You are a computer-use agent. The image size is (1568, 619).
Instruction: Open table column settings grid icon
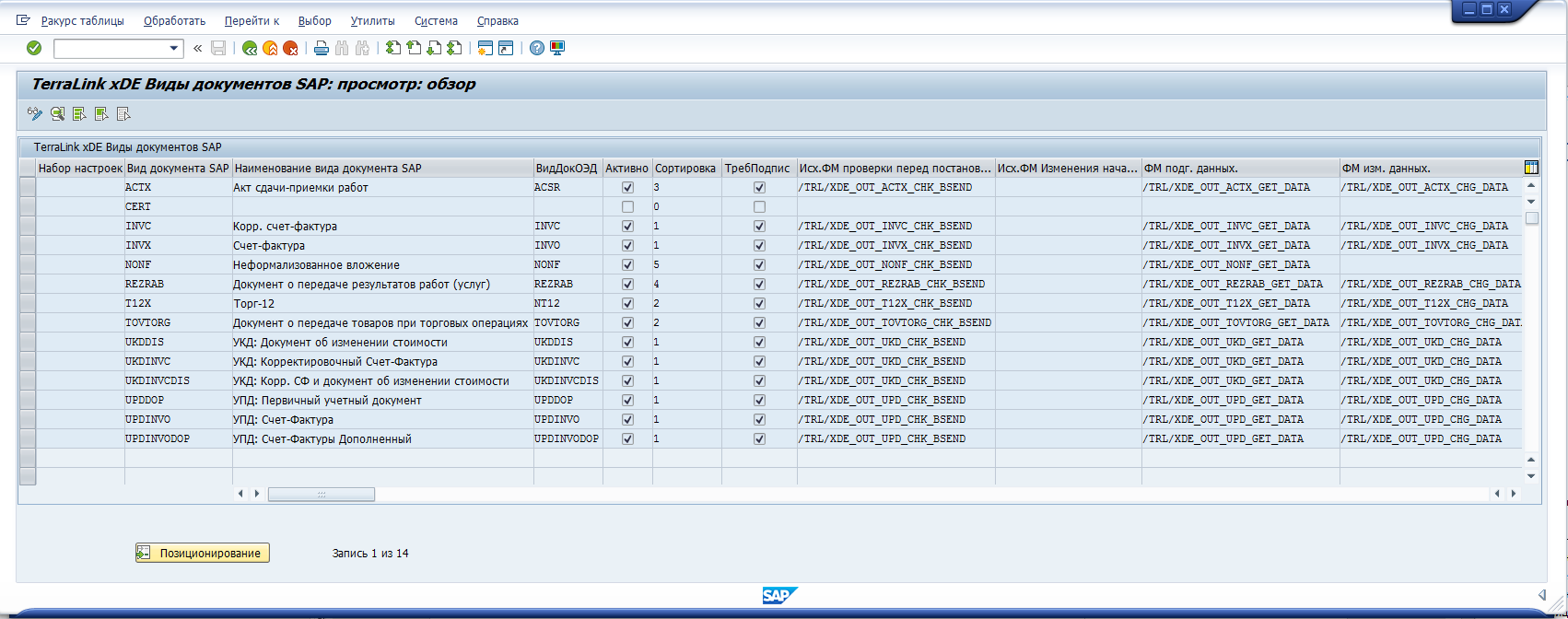[x=1530, y=168]
